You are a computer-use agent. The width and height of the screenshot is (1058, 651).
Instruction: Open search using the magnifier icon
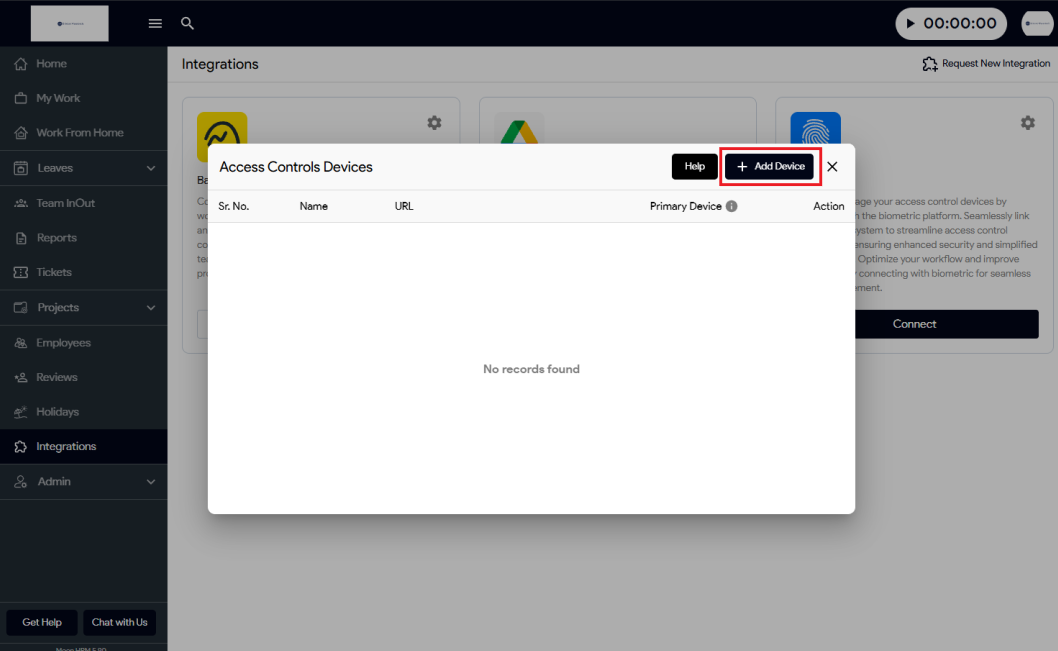(x=187, y=23)
